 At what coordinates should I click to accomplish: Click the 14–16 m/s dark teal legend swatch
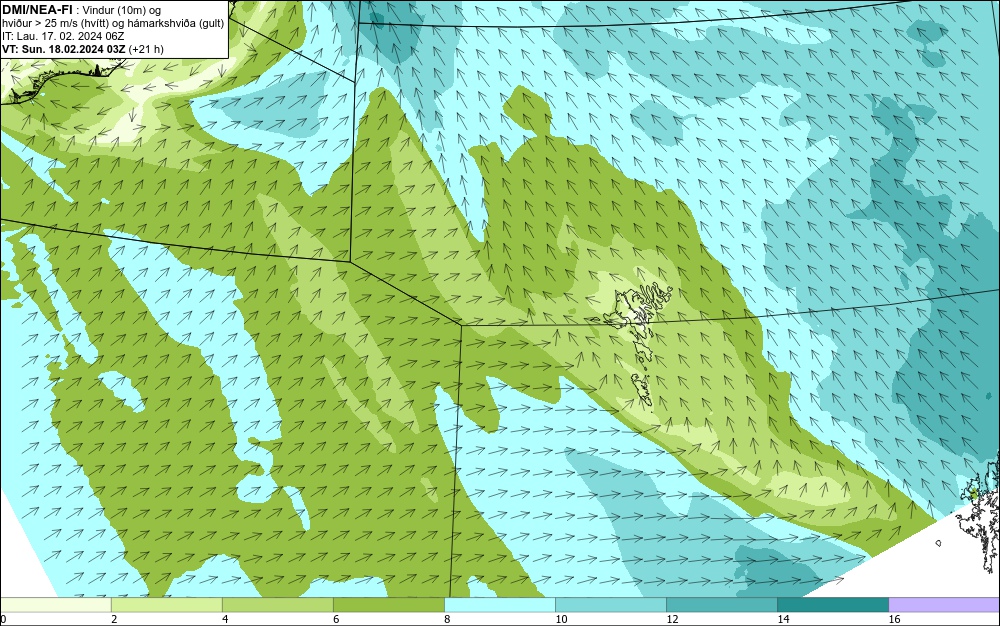(832, 604)
